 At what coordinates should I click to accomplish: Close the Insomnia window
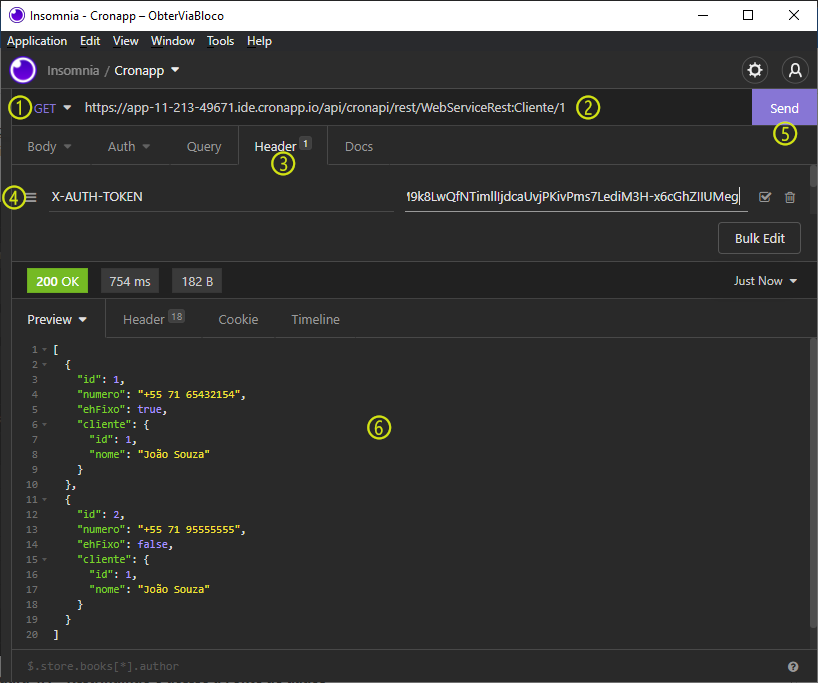[793, 16]
